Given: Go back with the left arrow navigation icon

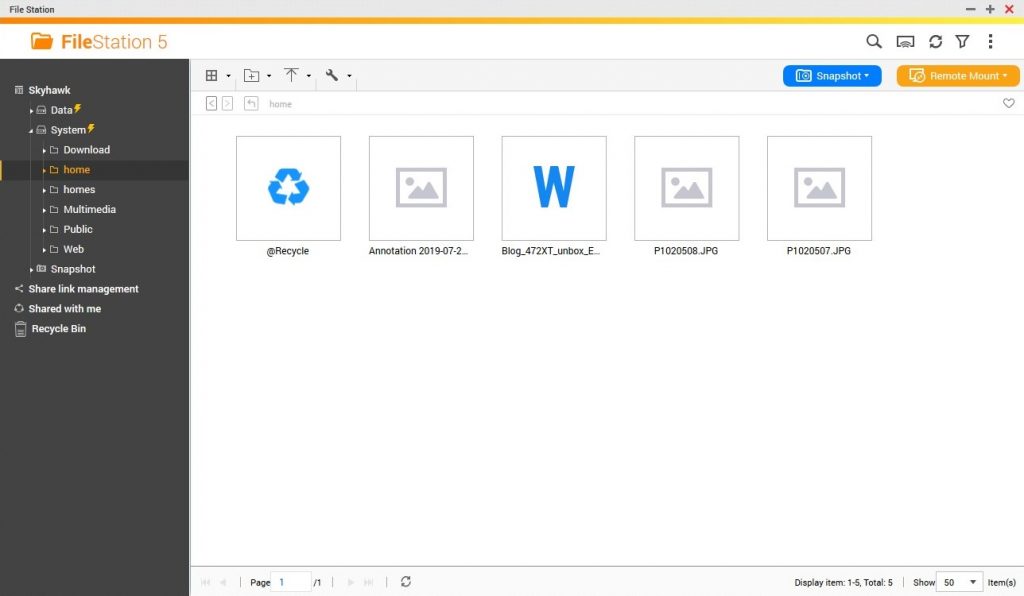Looking at the screenshot, I should (211, 104).
